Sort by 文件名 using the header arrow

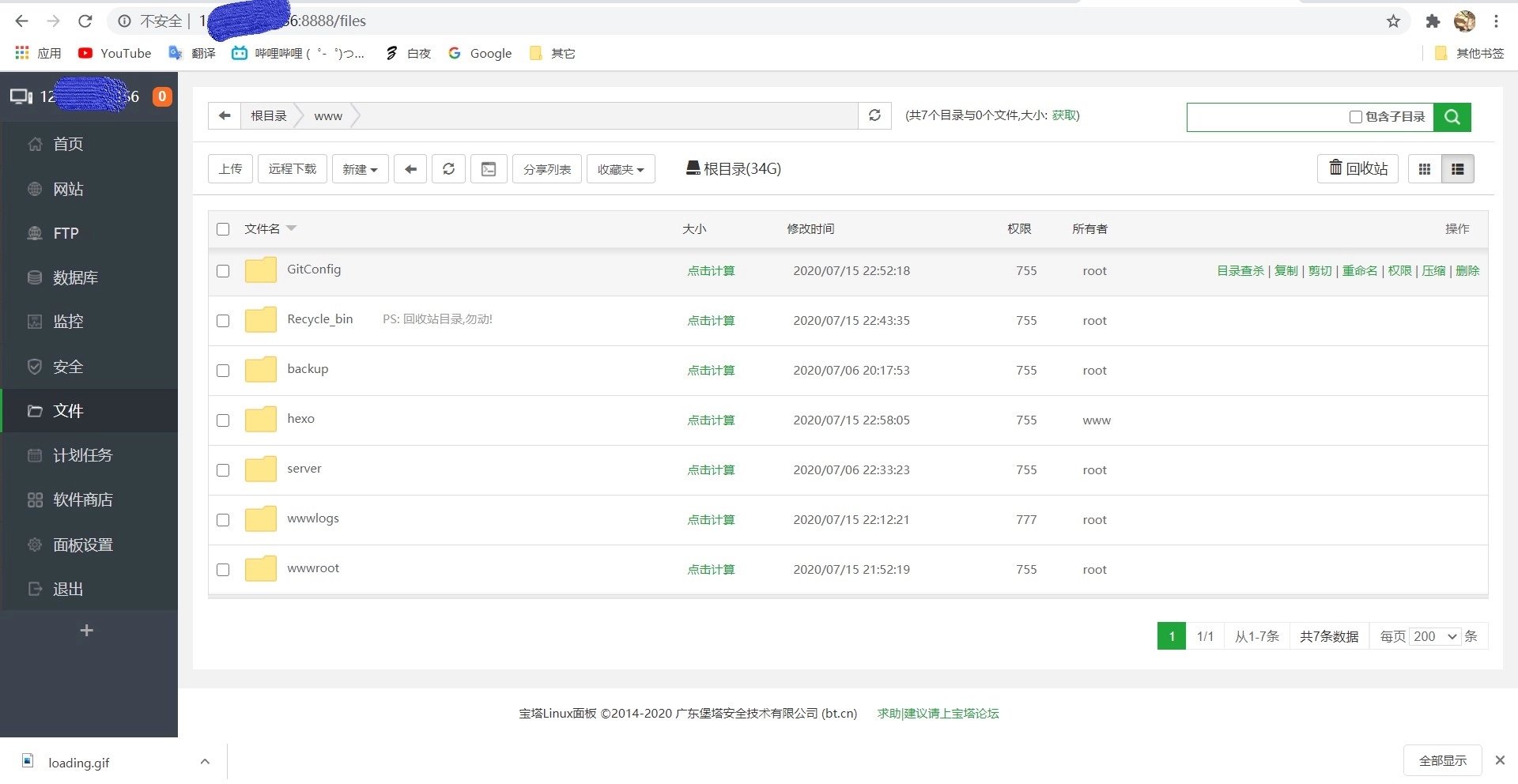pos(291,228)
